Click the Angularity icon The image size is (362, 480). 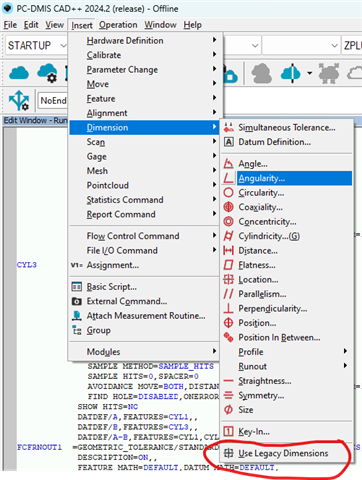tap(228, 178)
